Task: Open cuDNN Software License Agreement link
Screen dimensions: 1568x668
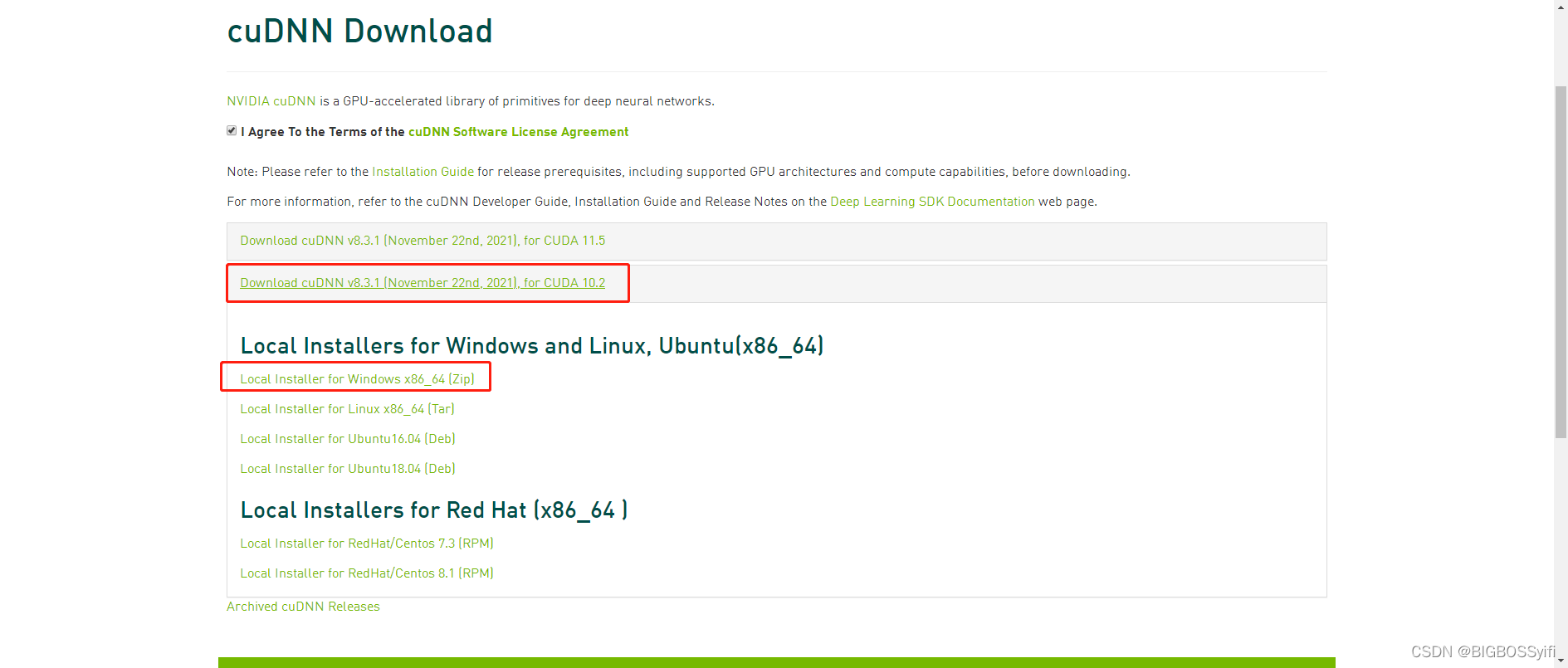Action: 518,132
